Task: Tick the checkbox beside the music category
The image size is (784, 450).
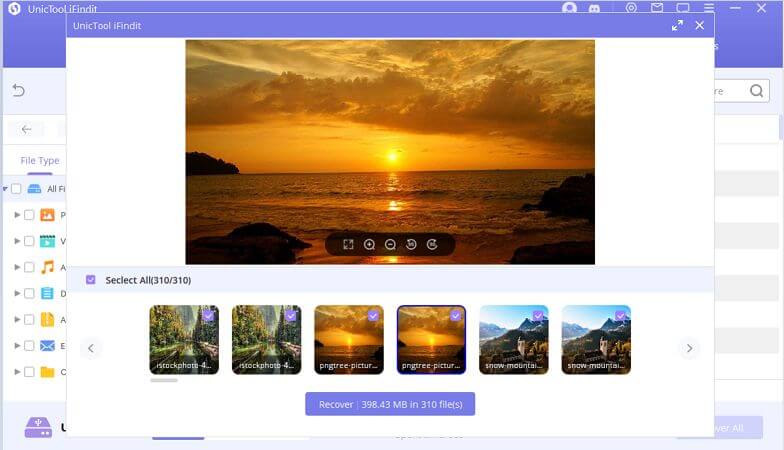Action: (29, 267)
